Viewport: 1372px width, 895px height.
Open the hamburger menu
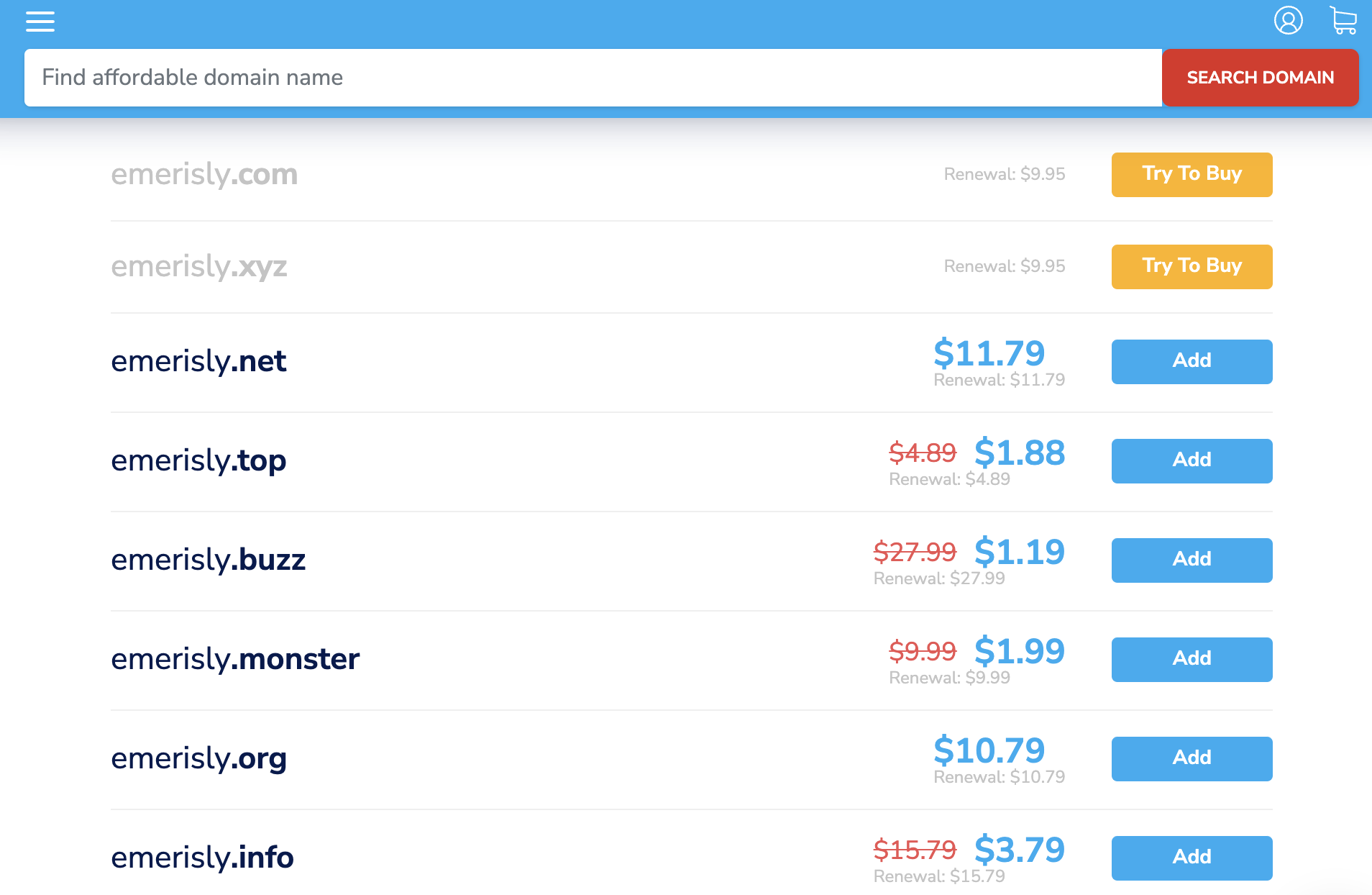tap(40, 22)
